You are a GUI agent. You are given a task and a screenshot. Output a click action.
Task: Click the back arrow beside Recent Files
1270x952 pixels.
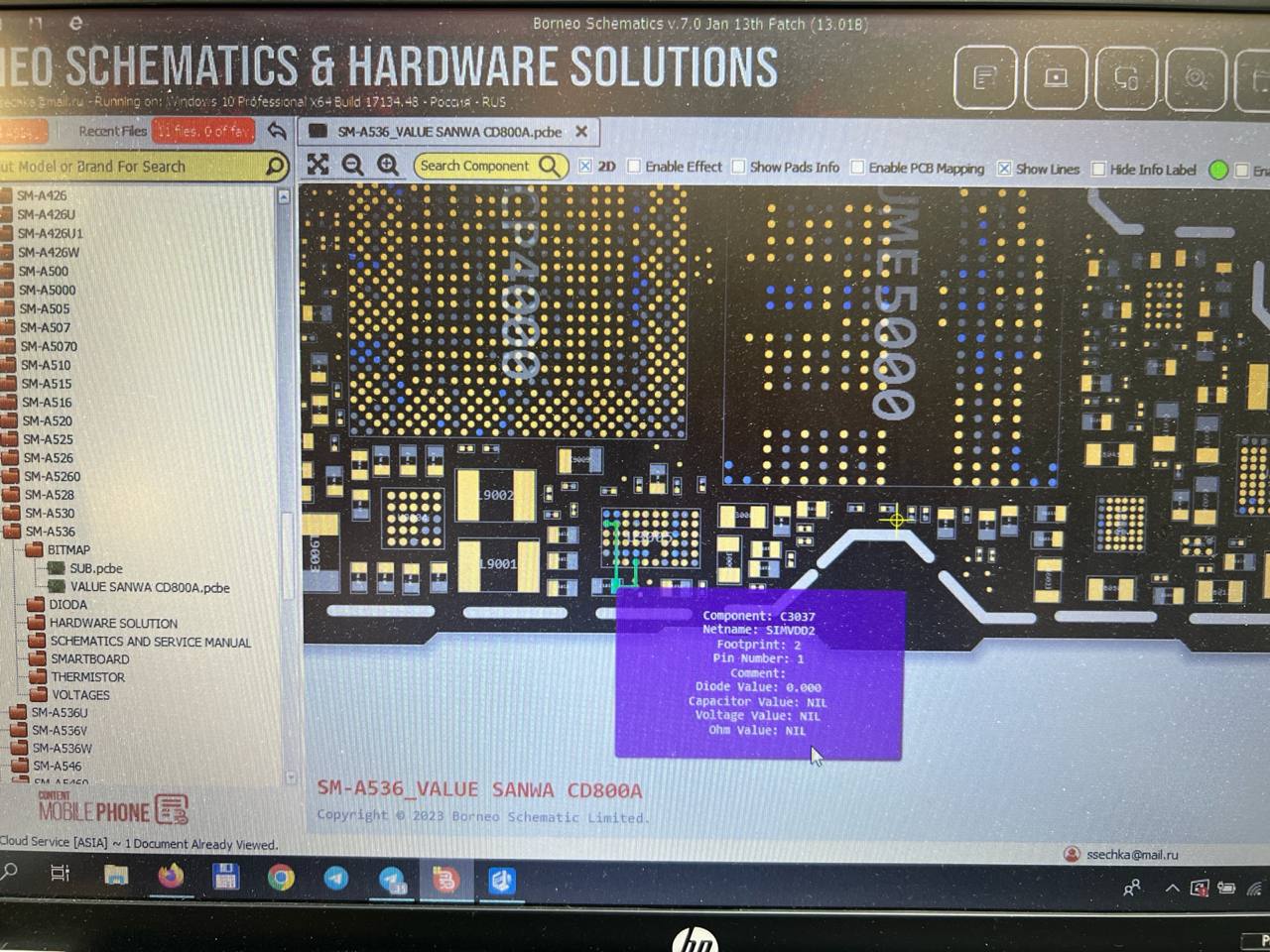coord(277,131)
